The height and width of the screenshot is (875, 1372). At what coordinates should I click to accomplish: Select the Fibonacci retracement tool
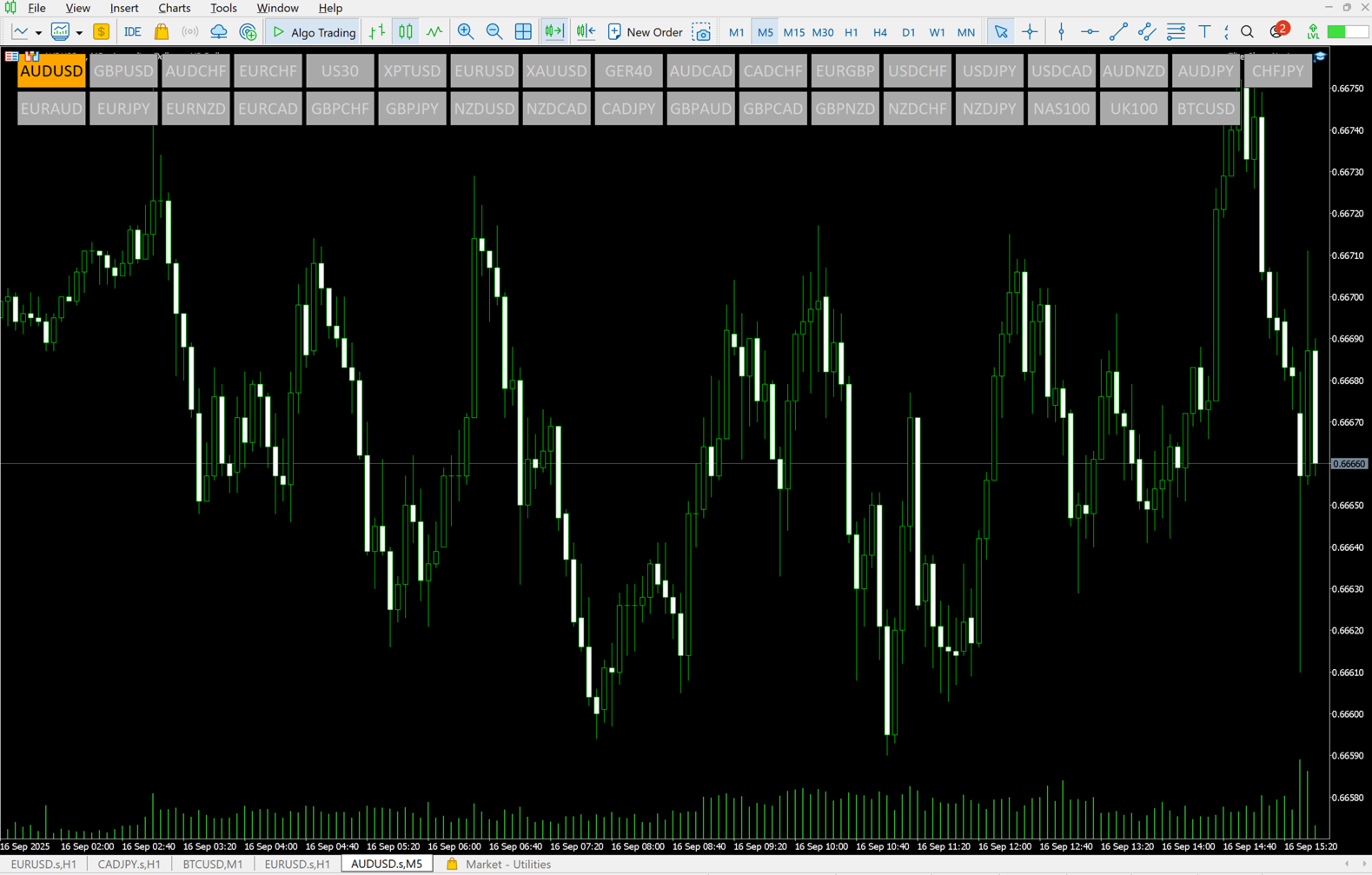point(1176,32)
